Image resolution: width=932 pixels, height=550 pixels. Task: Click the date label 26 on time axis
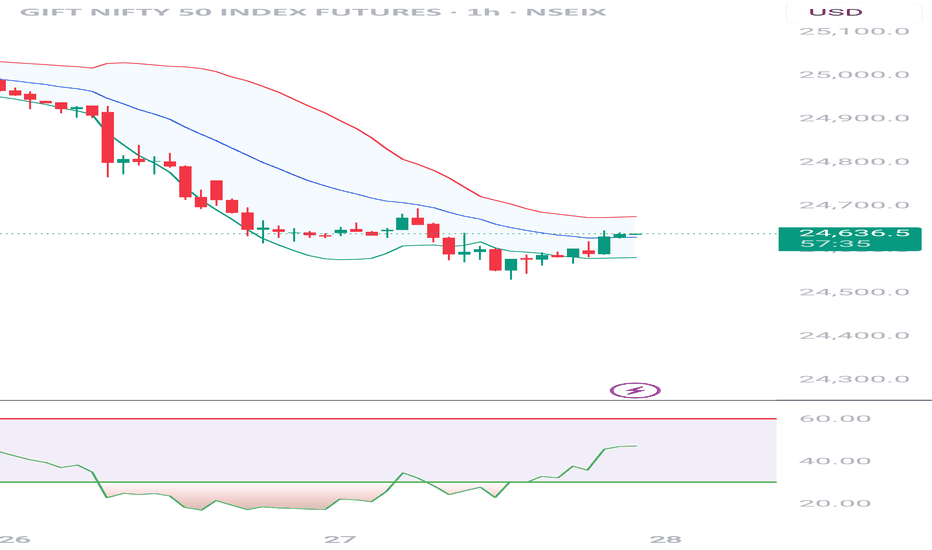point(14,539)
